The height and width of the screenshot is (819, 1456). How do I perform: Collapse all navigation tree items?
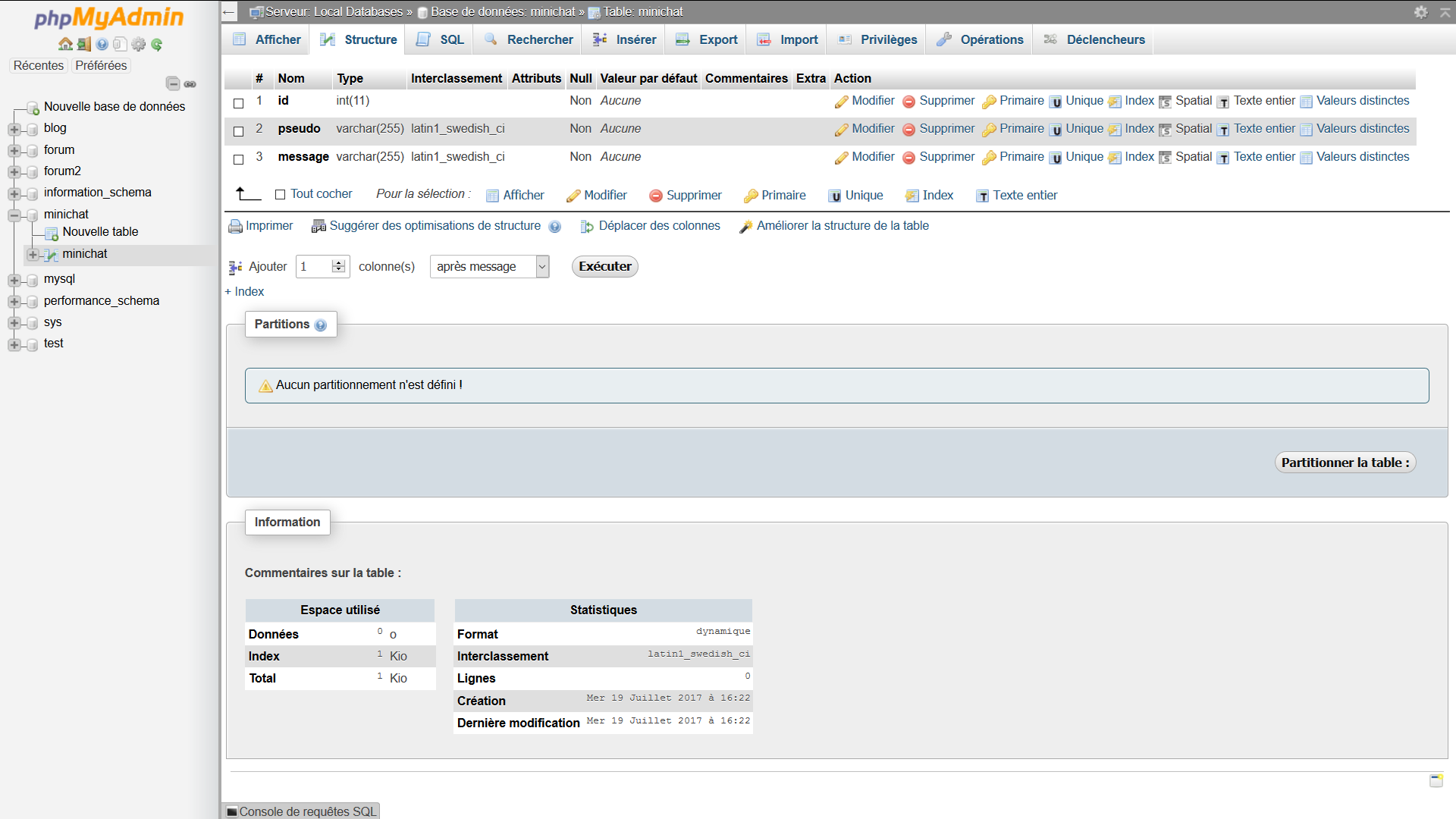(x=173, y=83)
